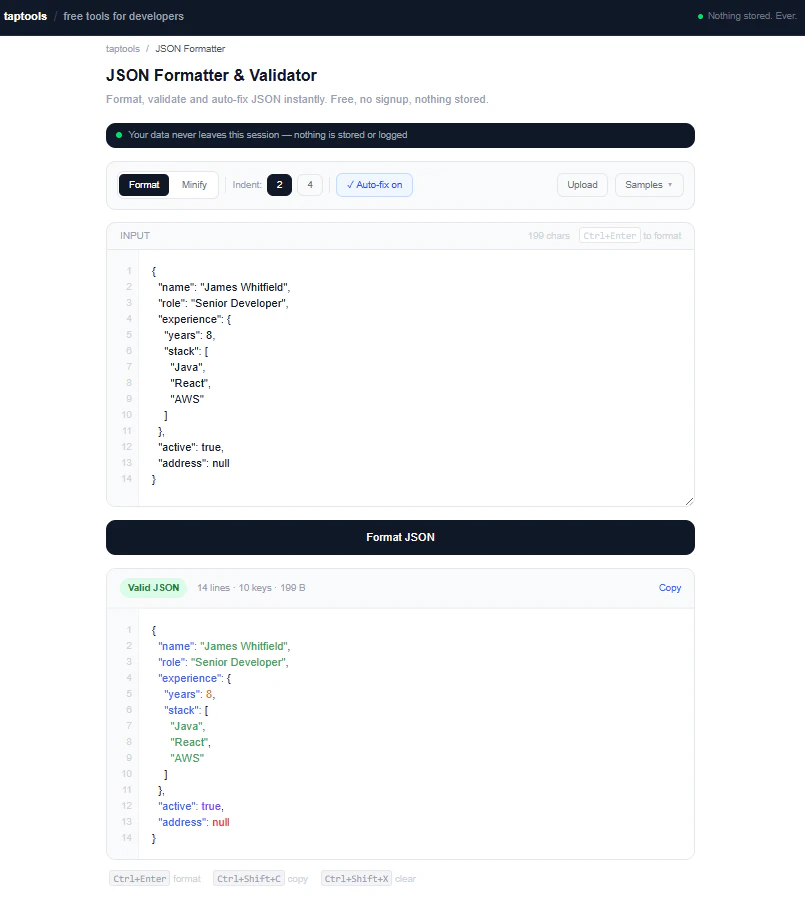The image size is (805, 907).
Task: Switch to Minify mode
Action: (x=195, y=184)
